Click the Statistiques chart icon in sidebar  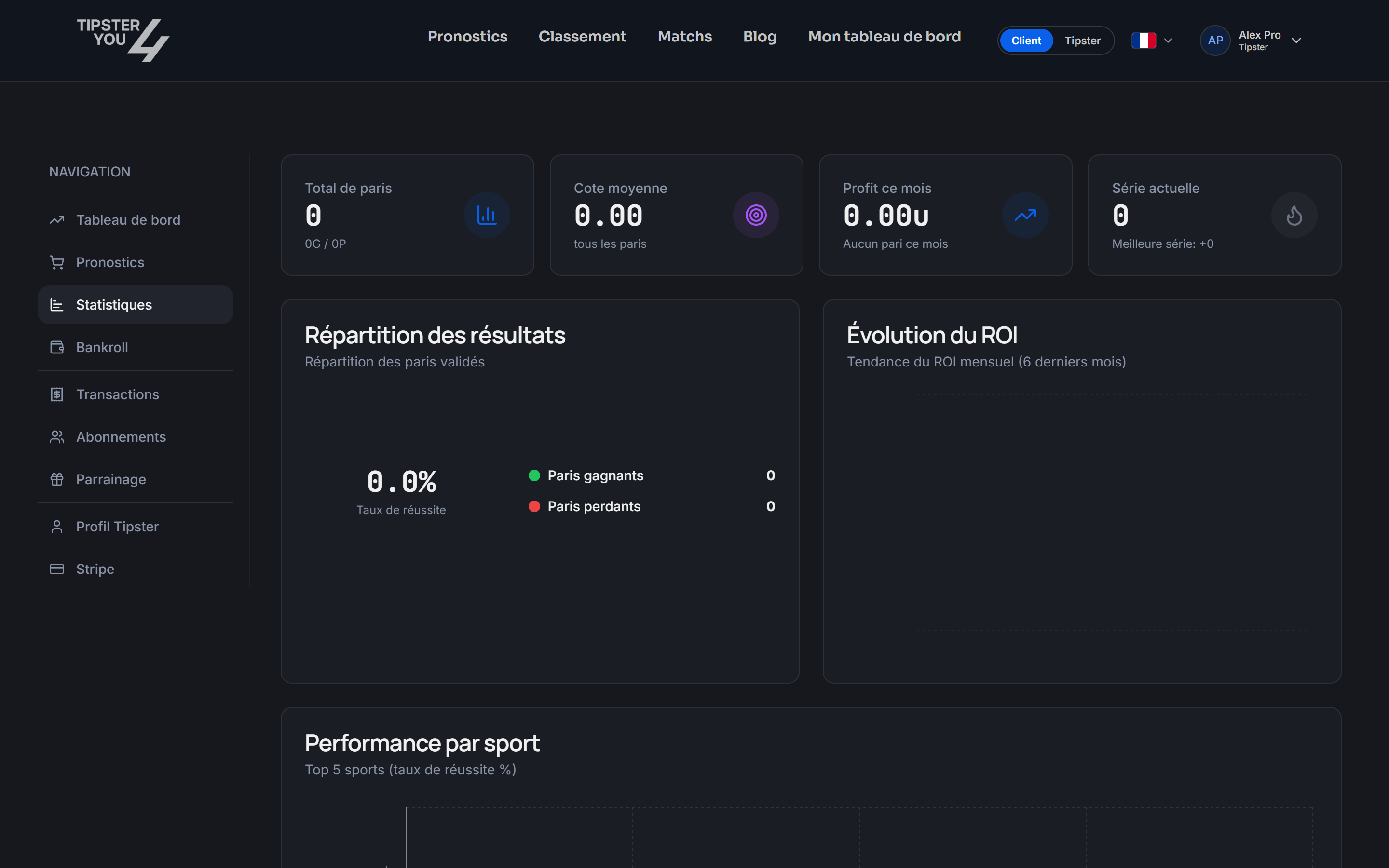pos(57,305)
